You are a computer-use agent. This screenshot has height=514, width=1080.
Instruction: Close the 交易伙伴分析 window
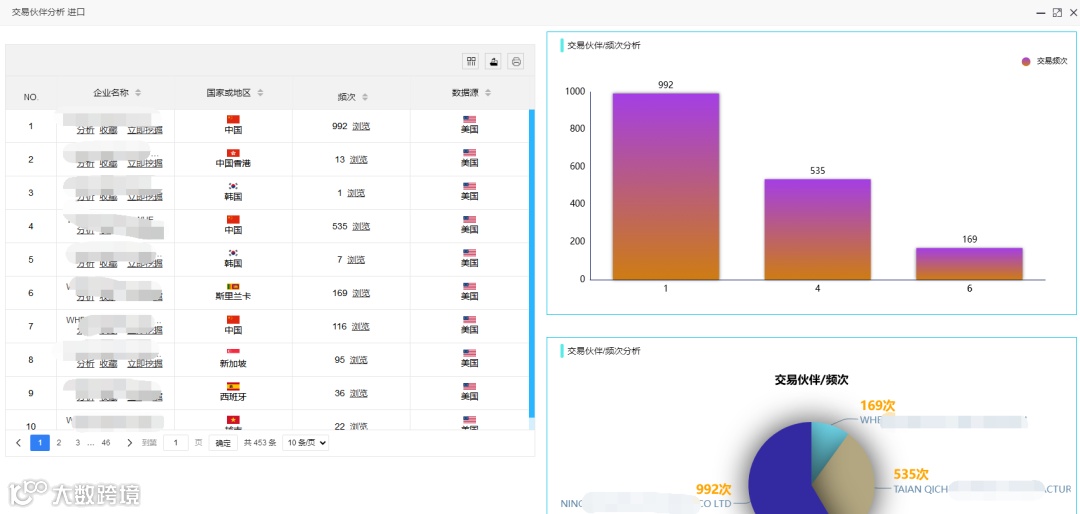1072,12
